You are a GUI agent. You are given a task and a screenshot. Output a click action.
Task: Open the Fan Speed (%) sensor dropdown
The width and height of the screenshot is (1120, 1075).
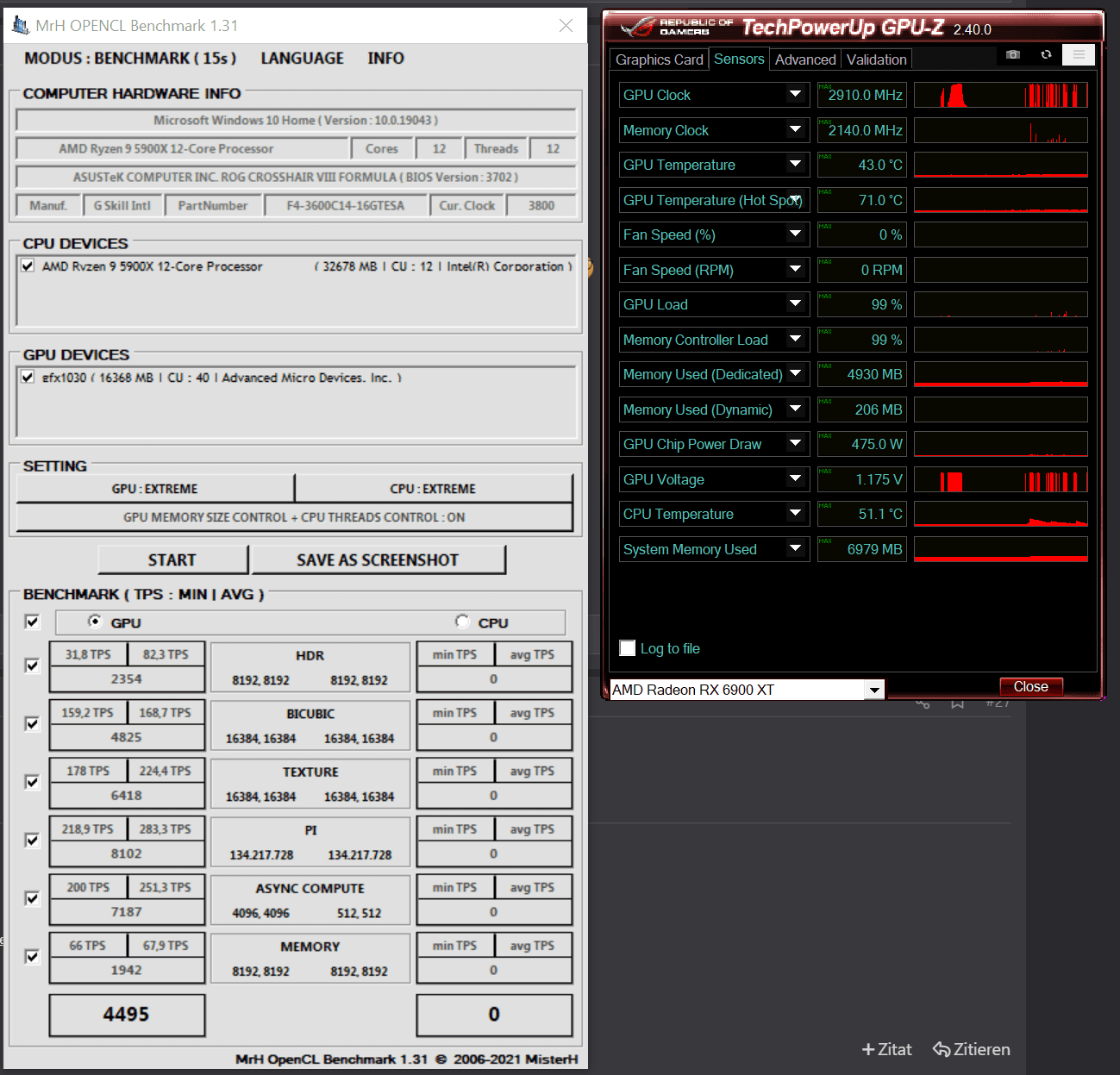pyautogui.click(x=795, y=234)
